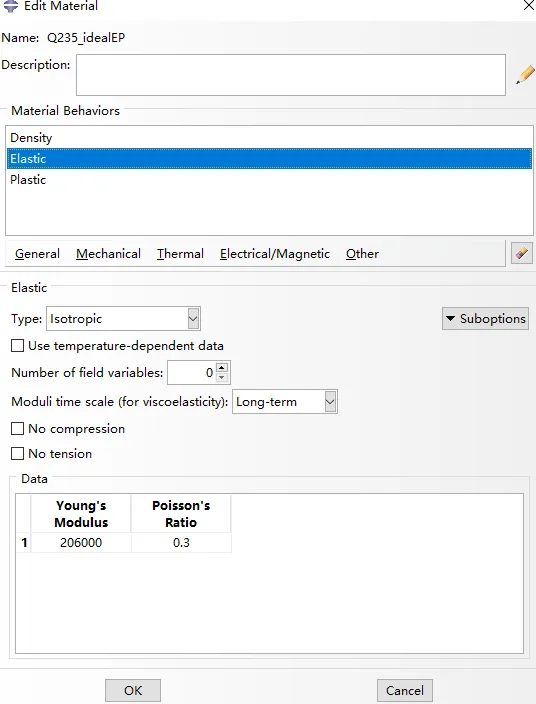Open the Moduli time scale Long-term dropdown
The image size is (536, 704).
tap(285, 402)
